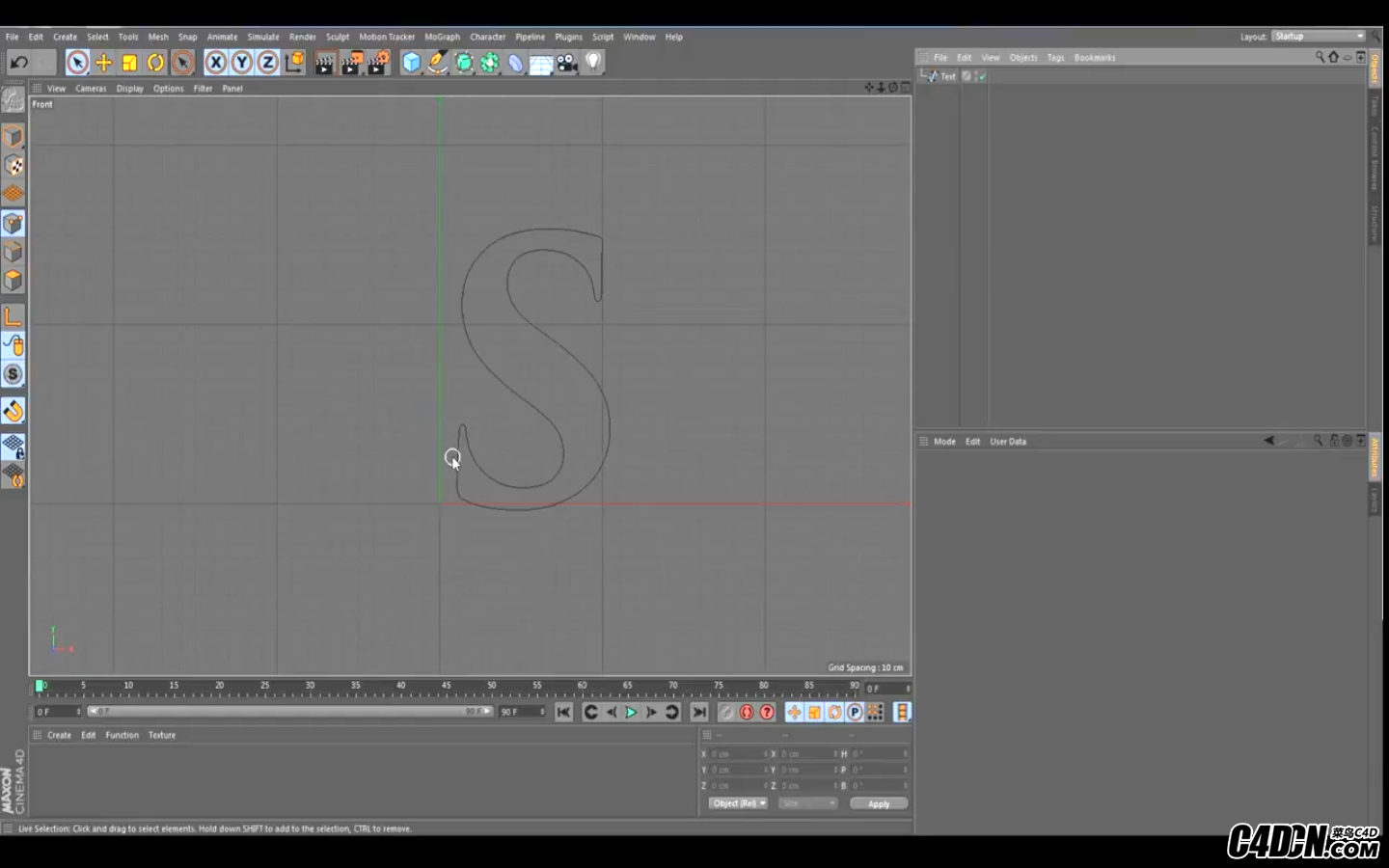
Task: Click the Object Manager search icon
Action: click(1320, 57)
